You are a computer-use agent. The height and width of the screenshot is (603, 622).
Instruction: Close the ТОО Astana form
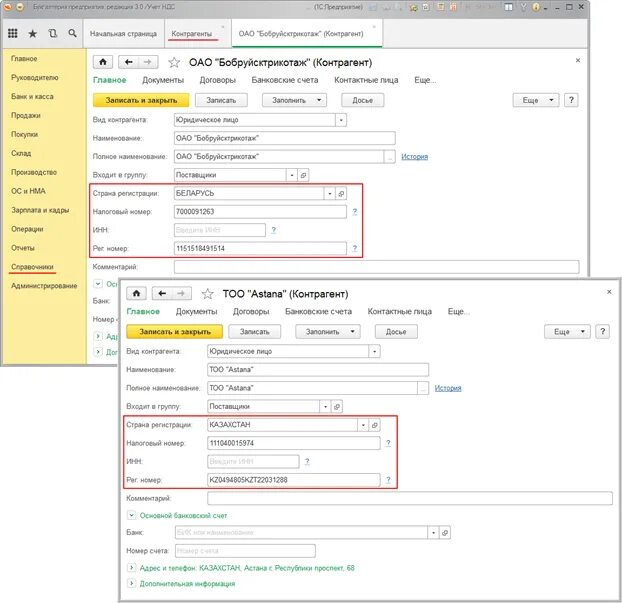click(x=609, y=292)
